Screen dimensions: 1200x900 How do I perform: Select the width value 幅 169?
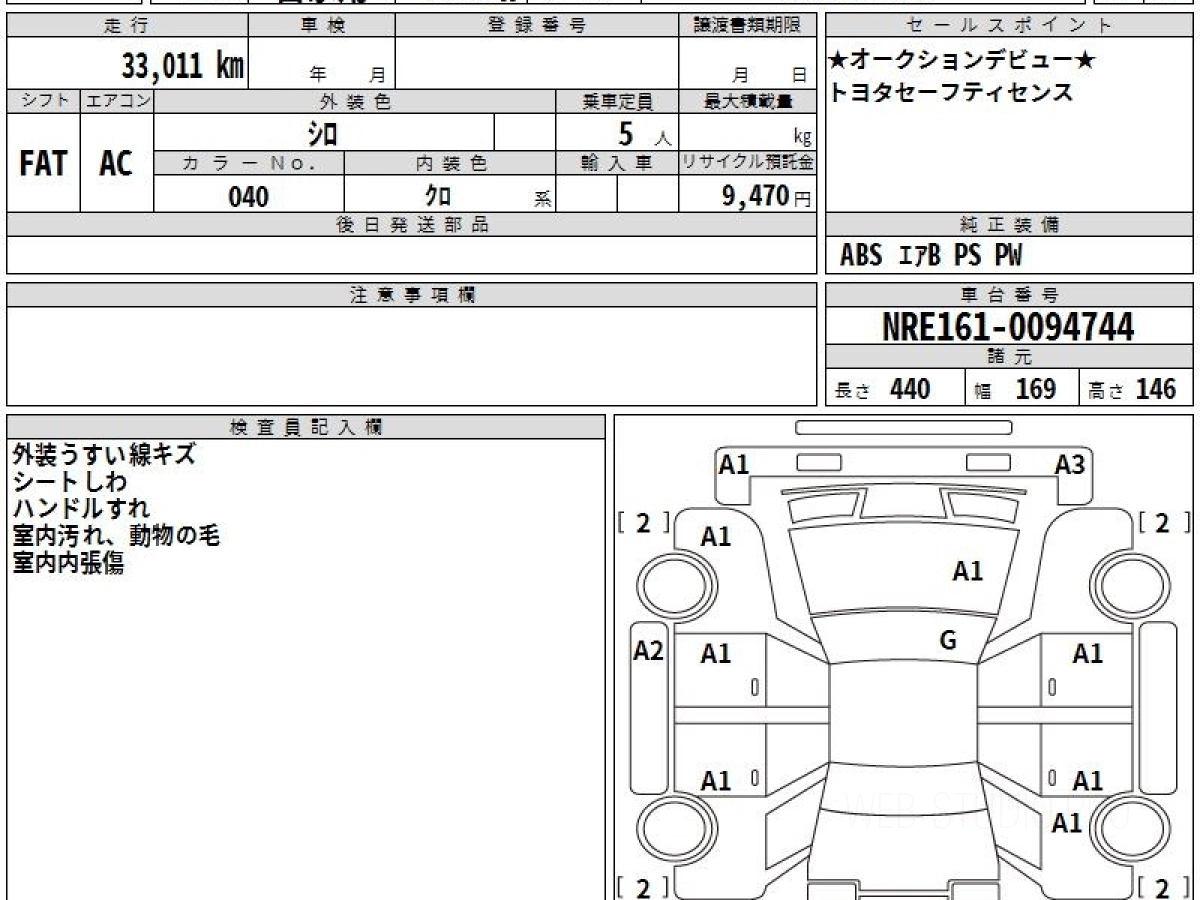point(1015,389)
